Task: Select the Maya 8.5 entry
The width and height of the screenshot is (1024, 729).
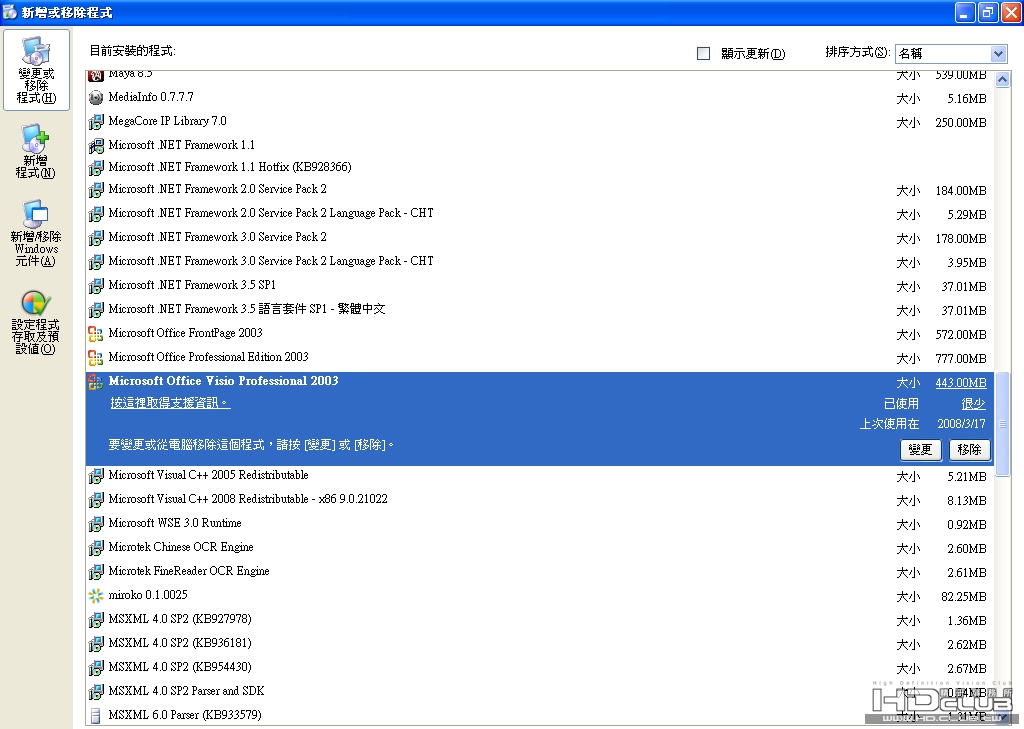Action: pyautogui.click(x=540, y=76)
